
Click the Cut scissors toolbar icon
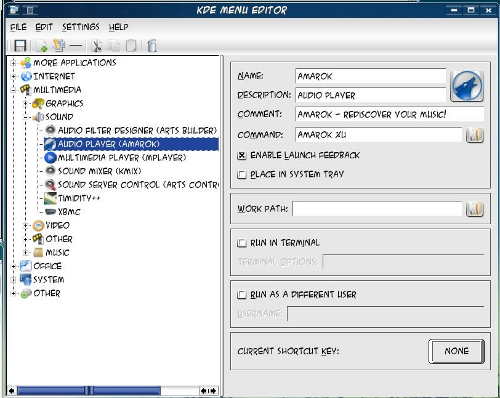point(97,46)
